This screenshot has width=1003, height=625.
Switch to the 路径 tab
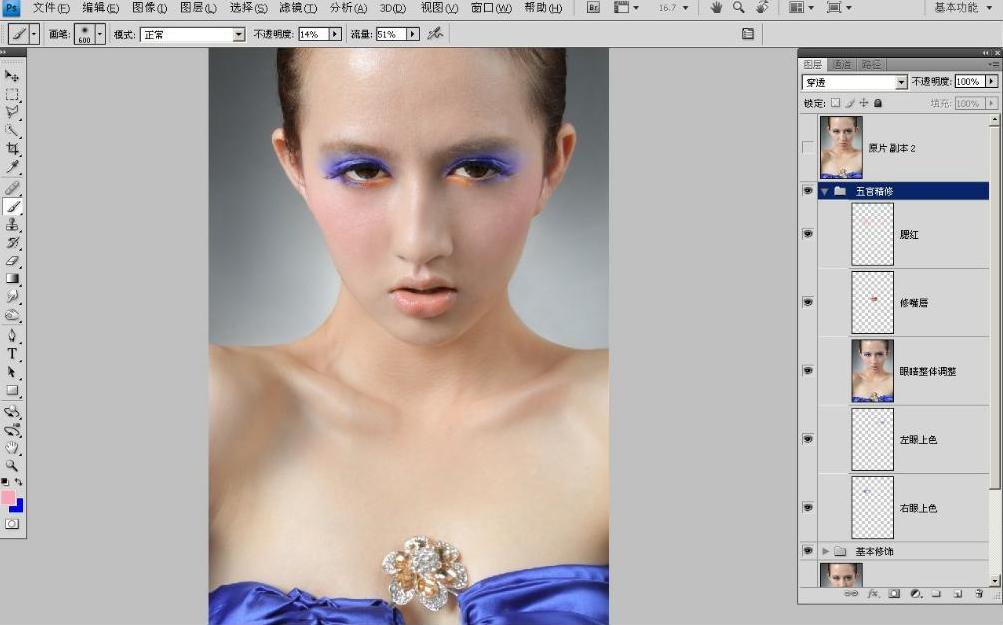point(871,65)
